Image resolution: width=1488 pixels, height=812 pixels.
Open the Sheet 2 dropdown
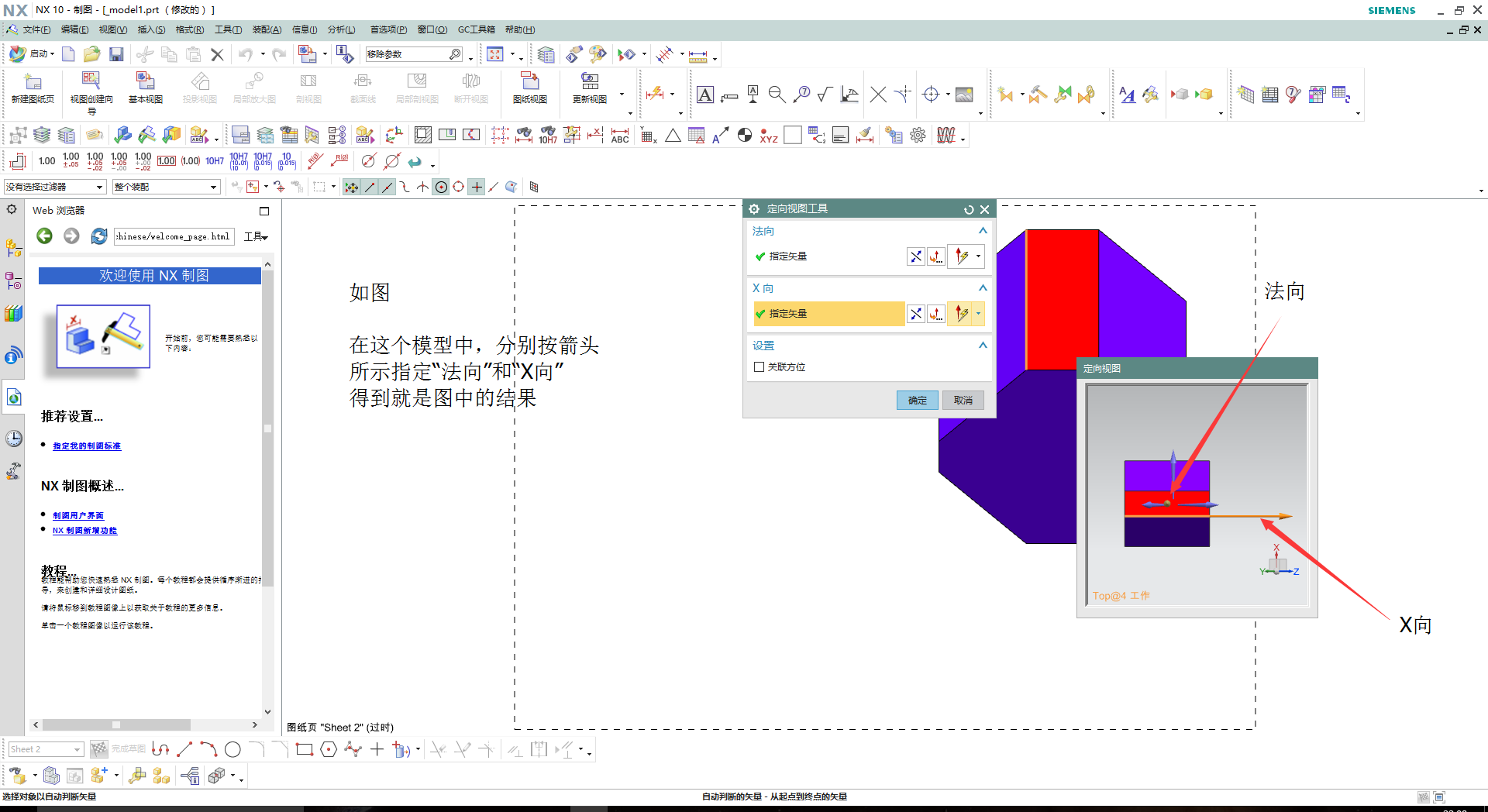pyautogui.click(x=46, y=749)
